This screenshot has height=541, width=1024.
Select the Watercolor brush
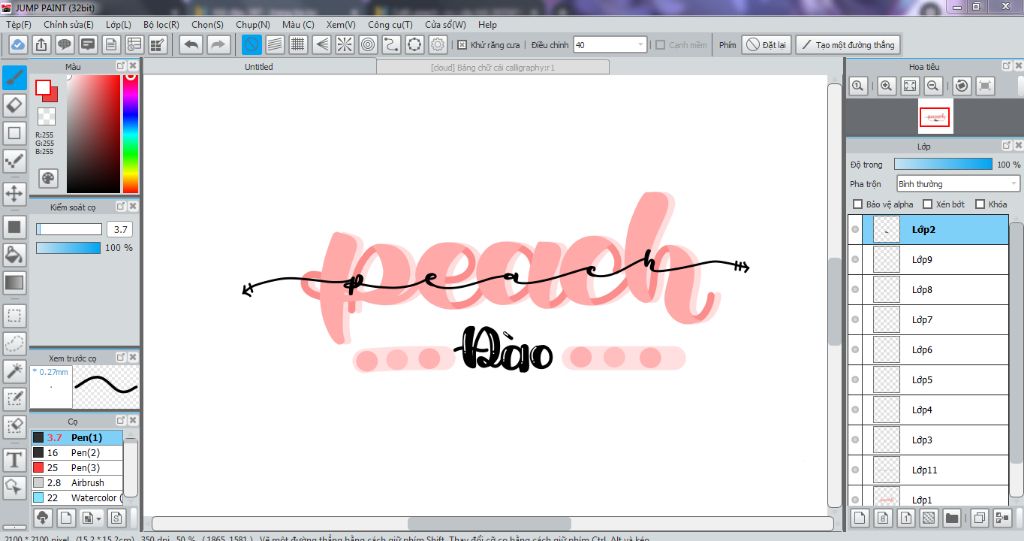[77, 498]
